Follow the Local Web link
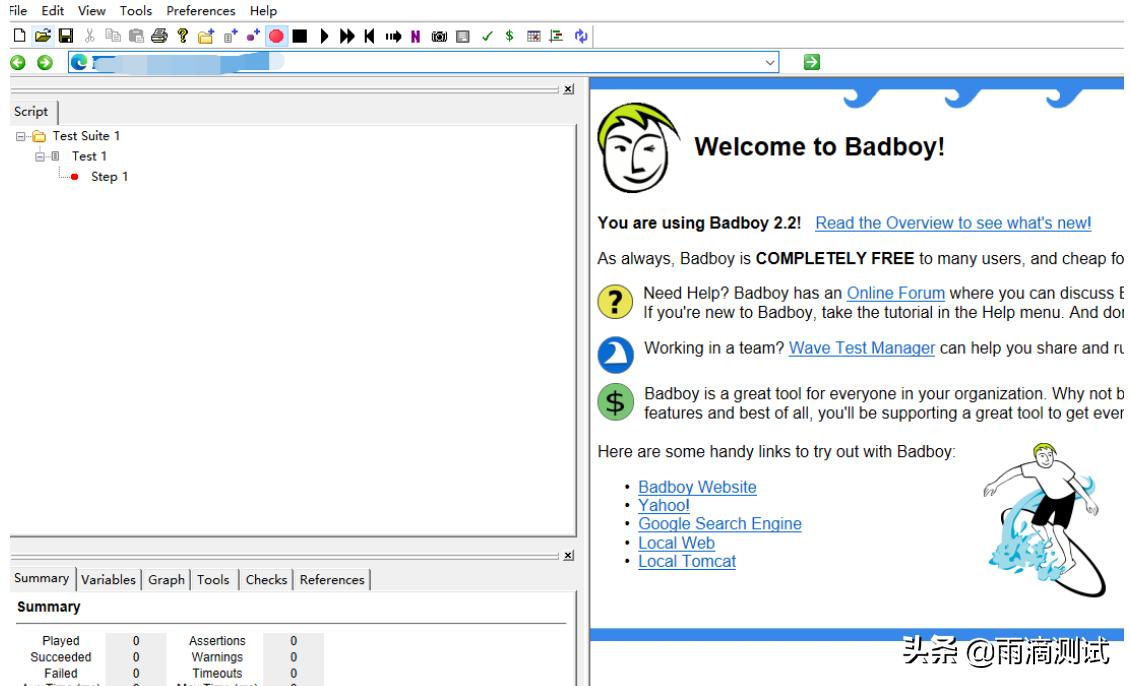 tap(676, 543)
